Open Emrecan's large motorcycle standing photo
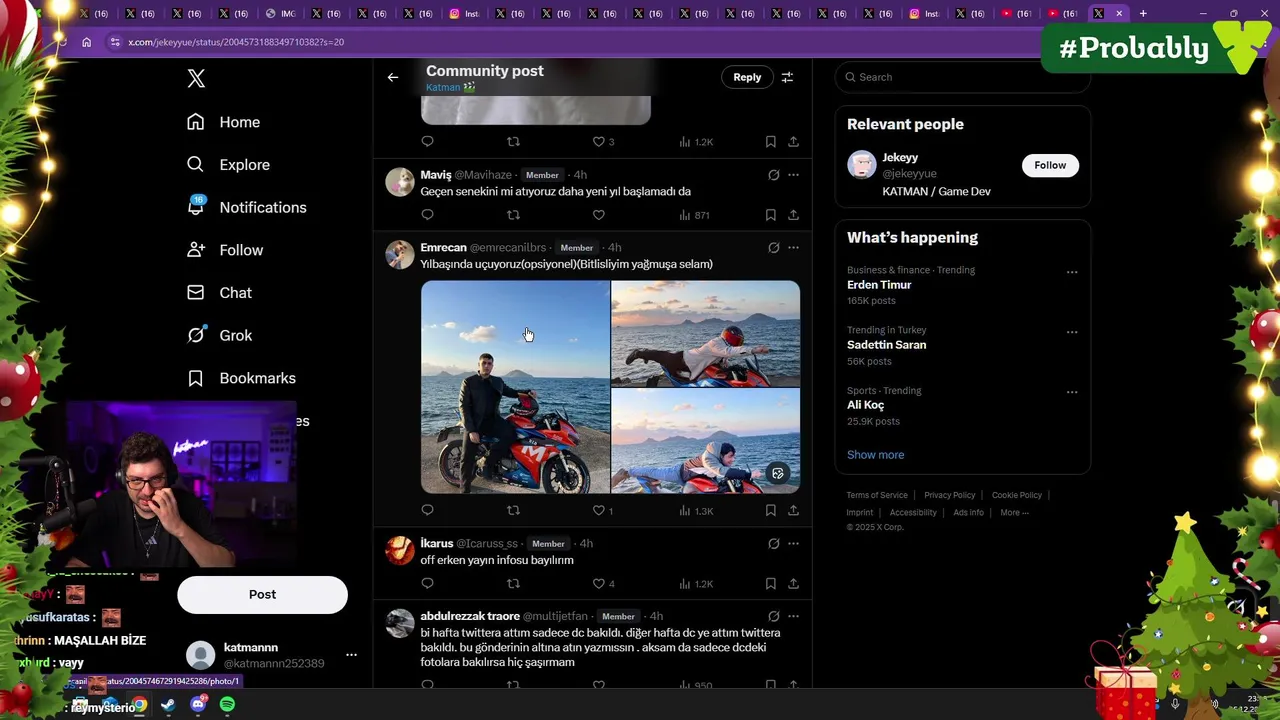Viewport: 1280px width, 720px height. (x=515, y=387)
